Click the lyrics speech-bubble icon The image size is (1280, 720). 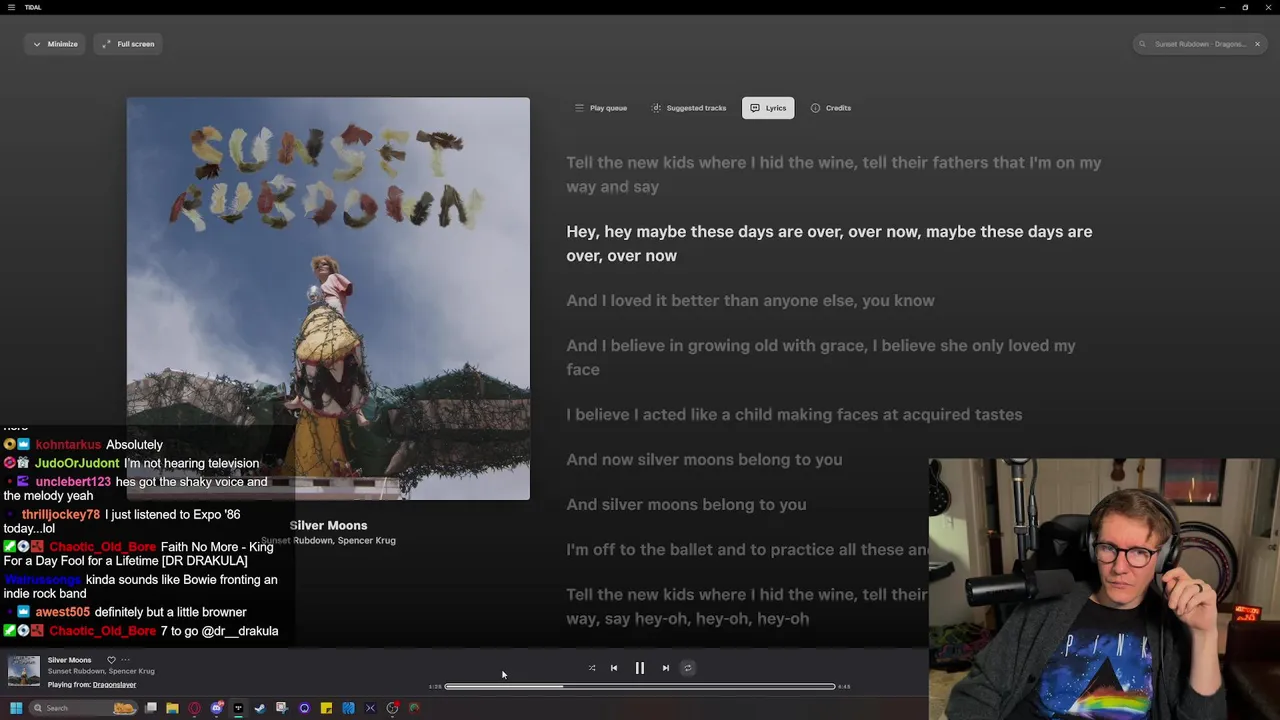(755, 108)
